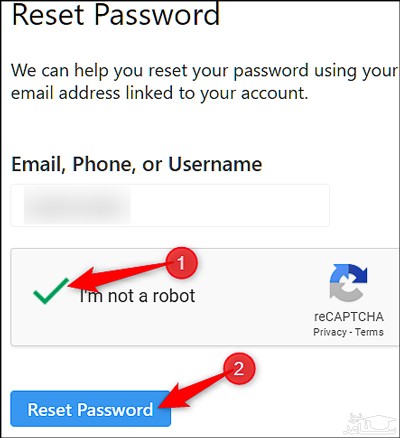
Task: Click the empty right part of the username field
Action: (230, 205)
